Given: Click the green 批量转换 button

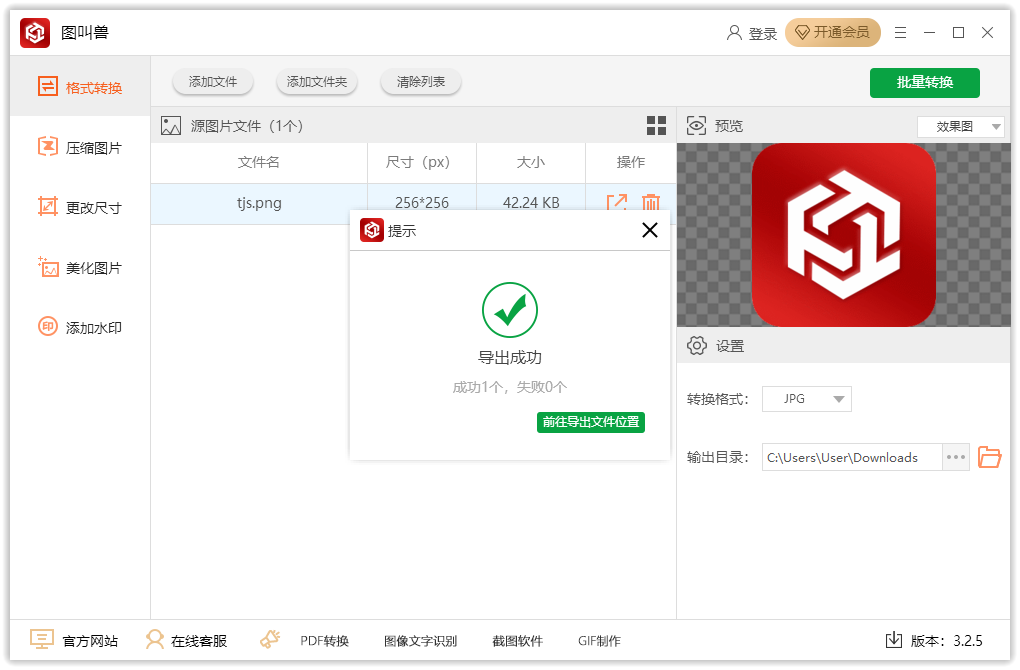Looking at the screenshot, I should tap(924, 83).
